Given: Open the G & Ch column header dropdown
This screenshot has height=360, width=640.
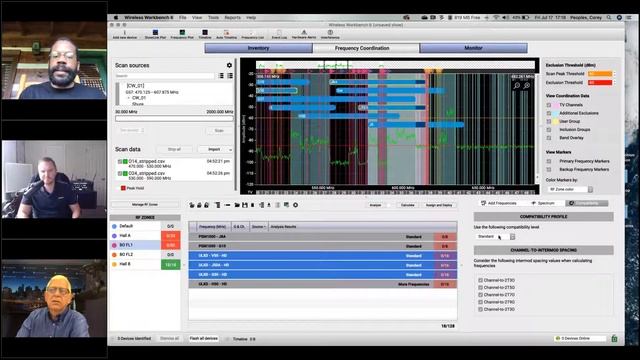Looking at the screenshot, I should click(239, 227).
